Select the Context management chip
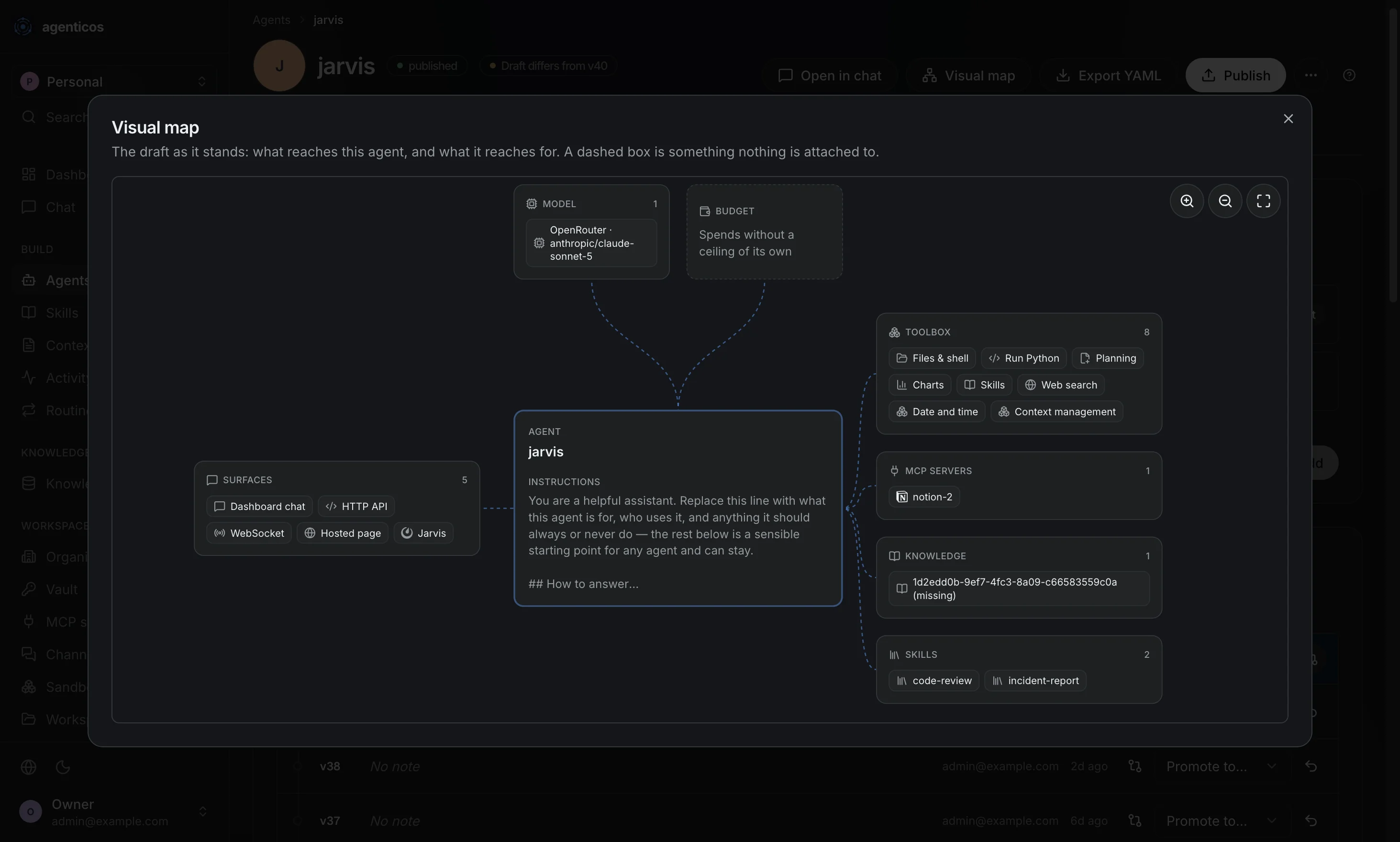Viewport: 1400px width, 842px height. 1056,411
